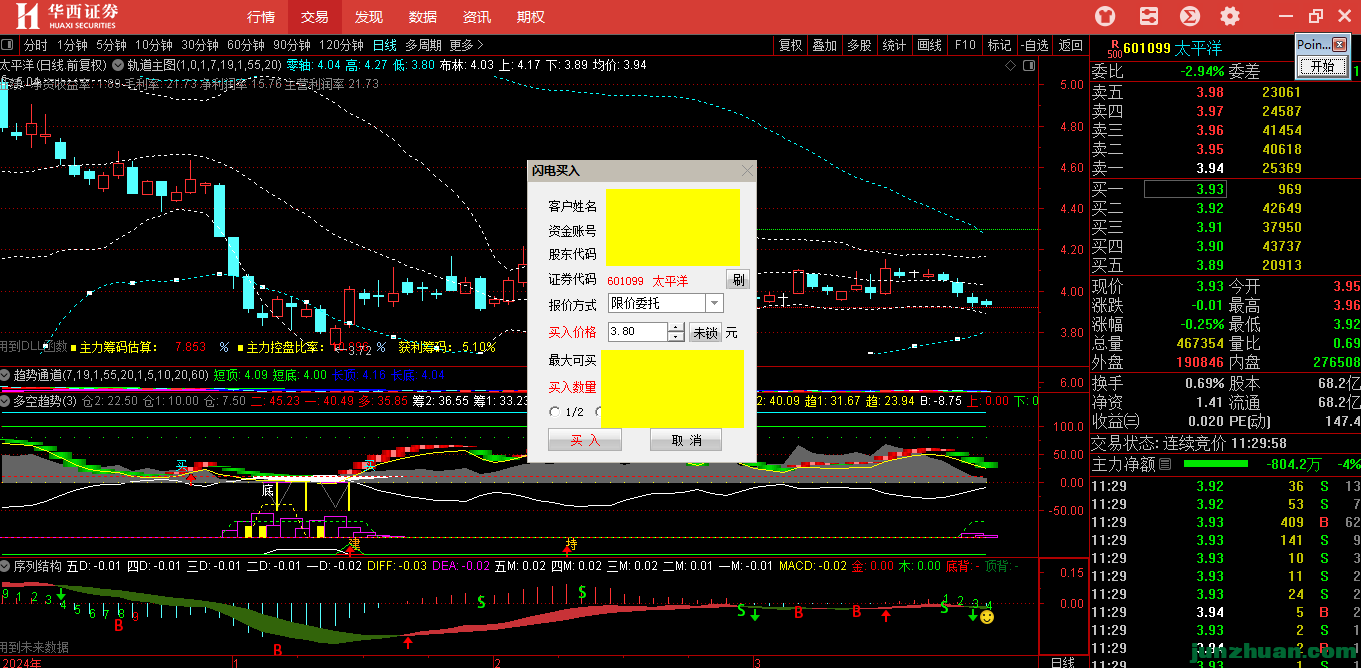Switch chart to 分时 view
The width and height of the screenshot is (1361, 668).
(35, 45)
